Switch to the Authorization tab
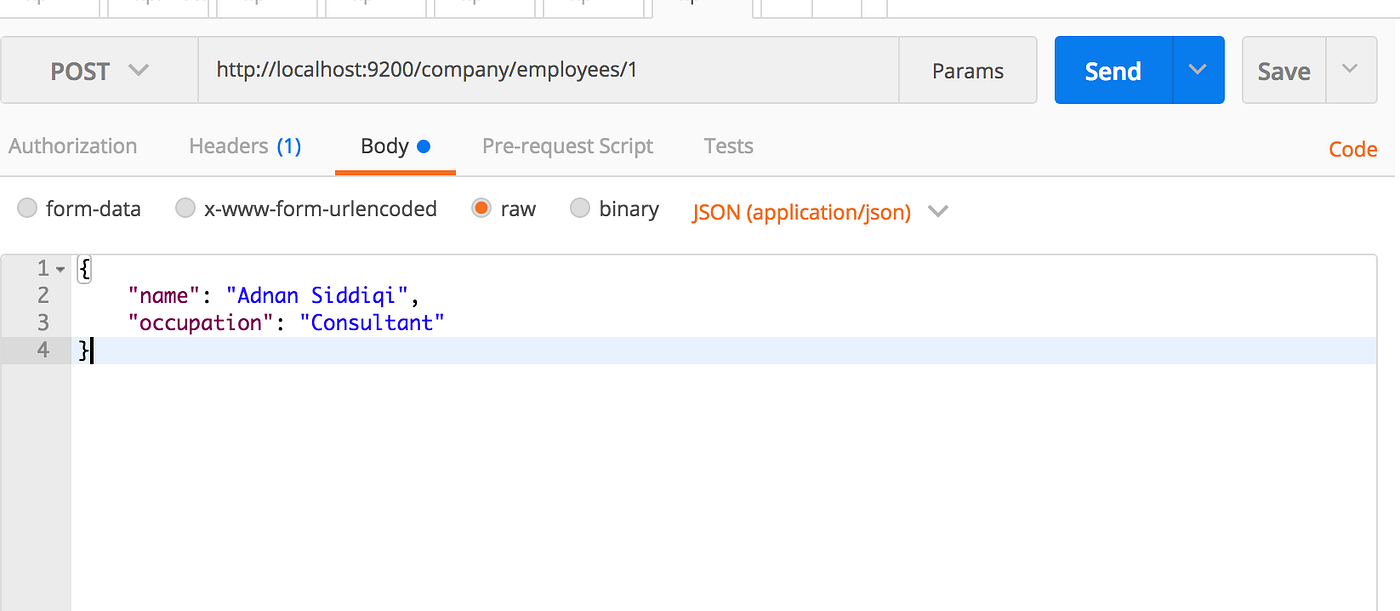The image size is (1400, 611). pos(72,146)
